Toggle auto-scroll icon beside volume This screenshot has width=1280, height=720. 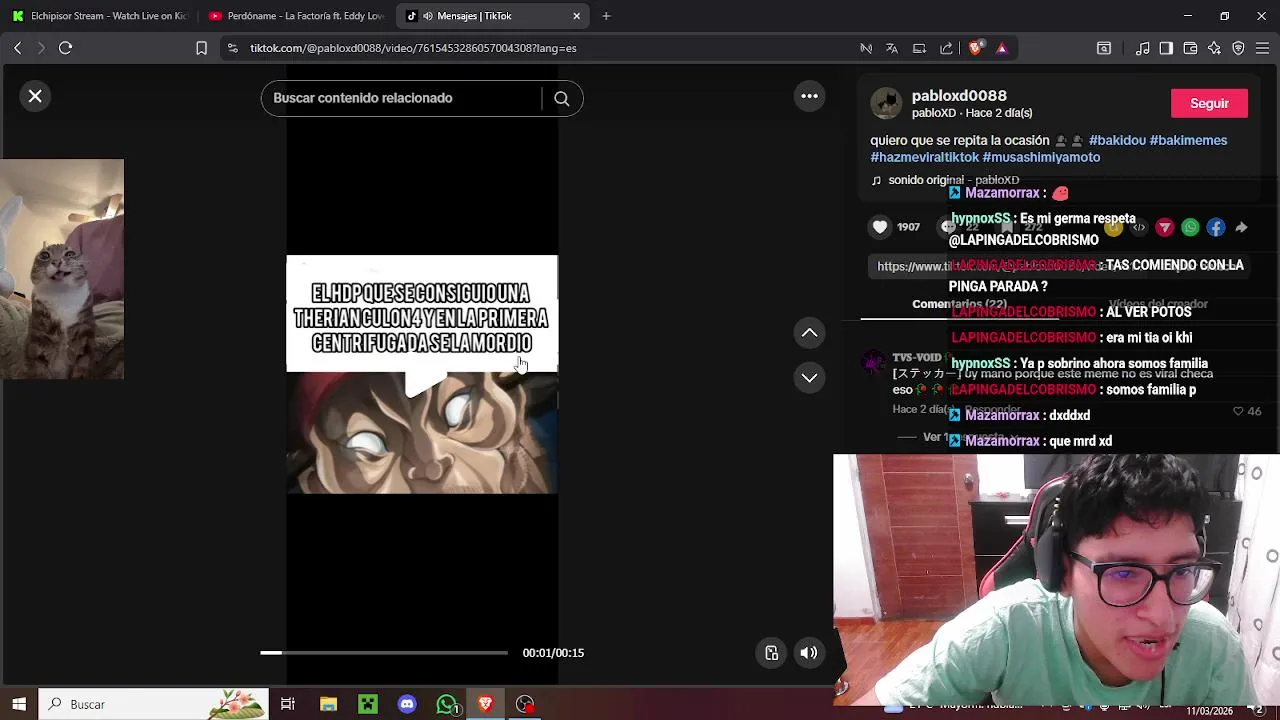pyautogui.click(x=771, y=653)
